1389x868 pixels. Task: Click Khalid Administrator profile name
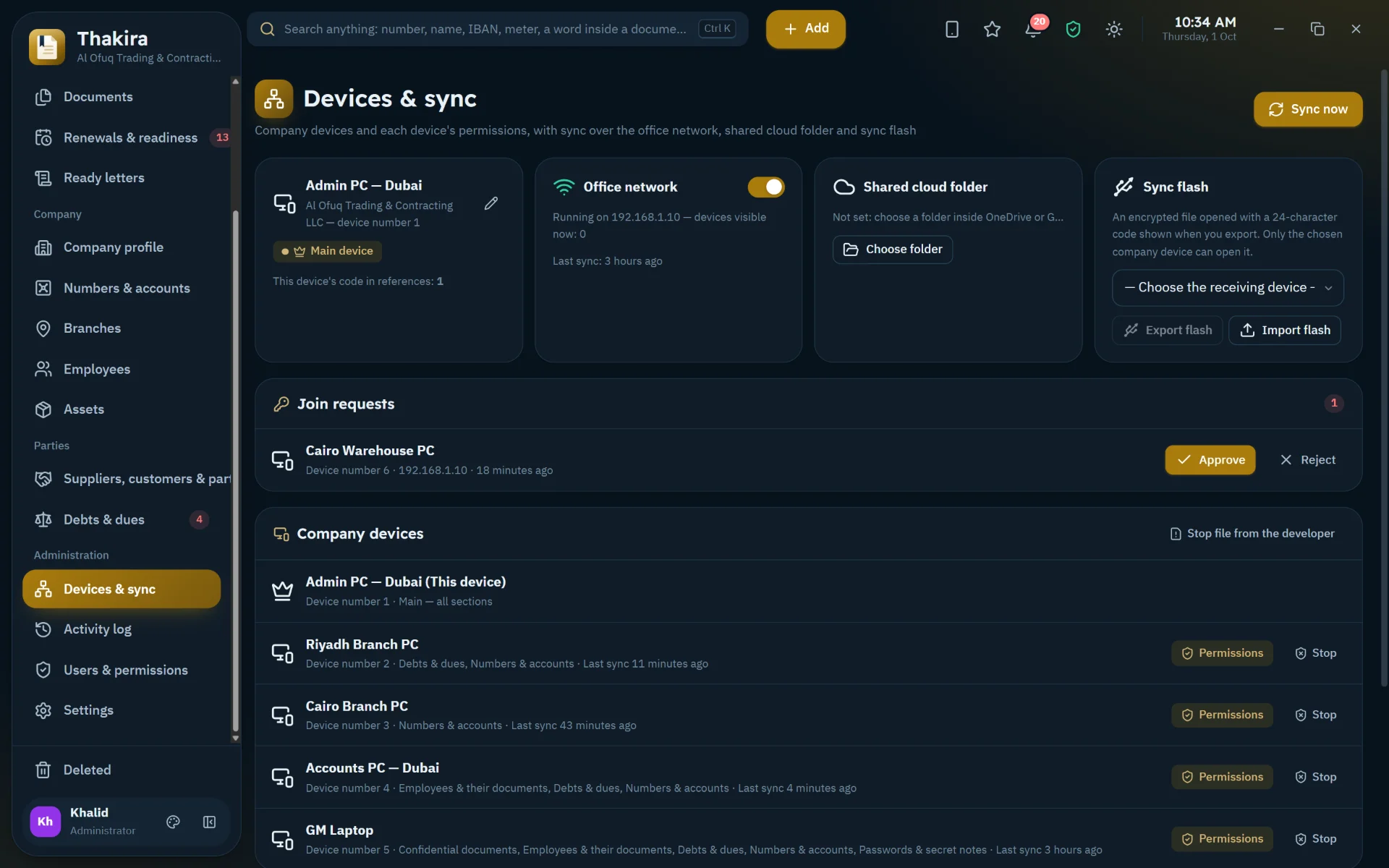click(x=102, y=822)
